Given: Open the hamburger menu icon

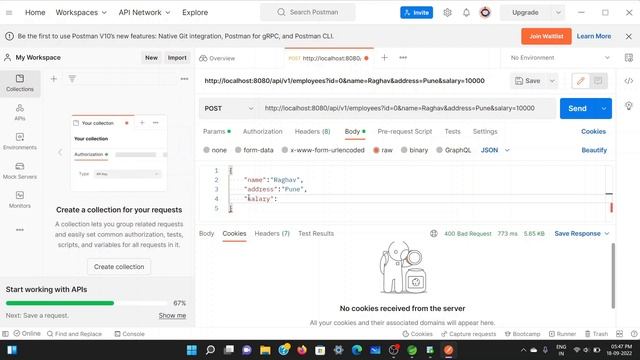Looking at the screenshot, I should point(9,13).
